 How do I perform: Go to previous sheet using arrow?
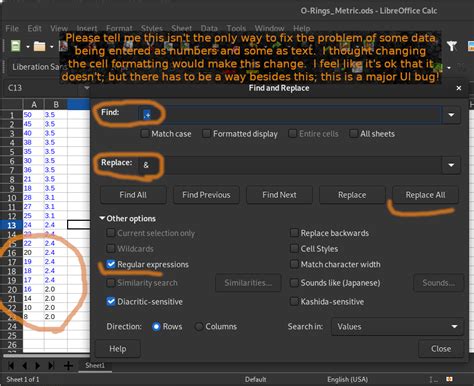(x=24, y=366)
